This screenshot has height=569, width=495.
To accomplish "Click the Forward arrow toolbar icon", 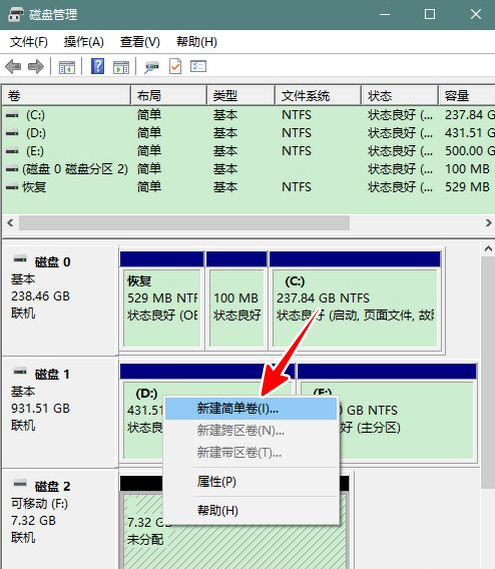I will click(x=36, y=67).
